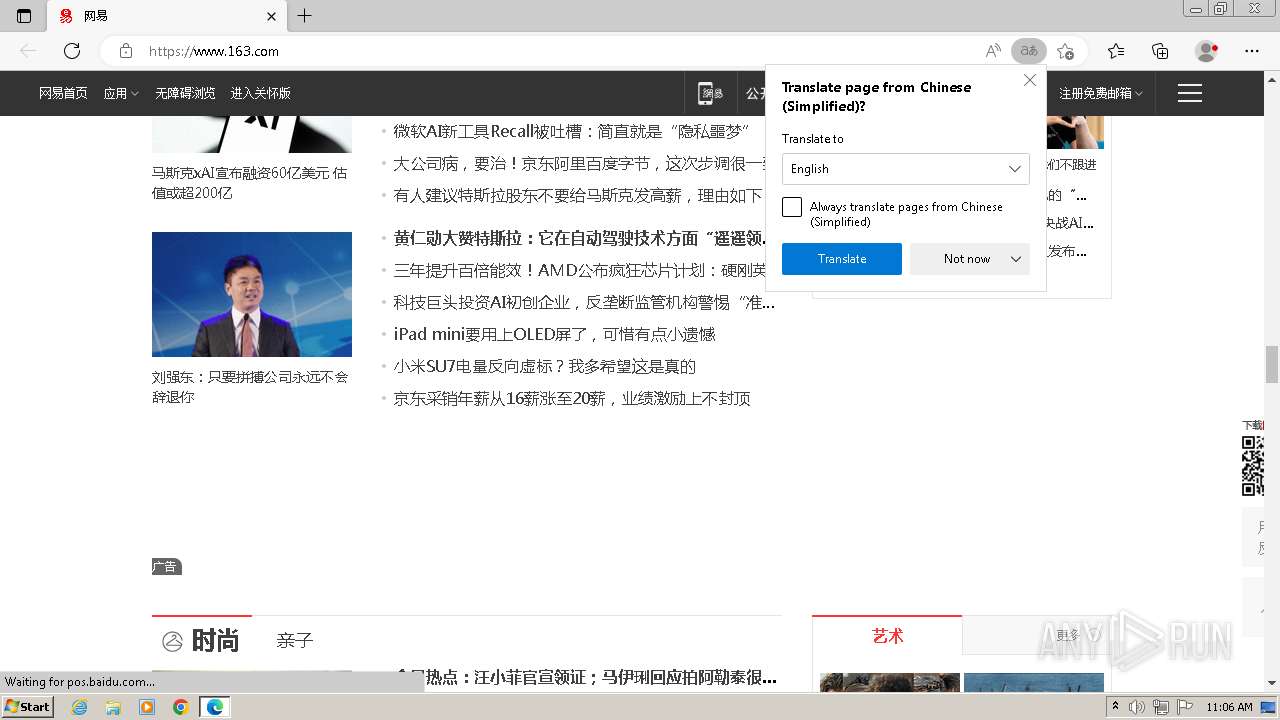Open 今日热点：汪小菲官宣领证 headline
This screenshot has height=720, width=1280.
pyautogui.click(x=585, y=677)
